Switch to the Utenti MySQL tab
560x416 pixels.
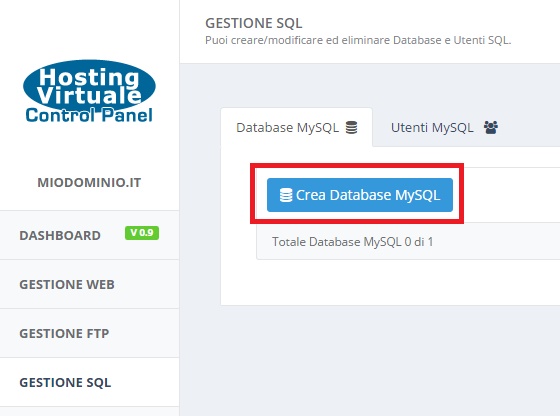tap(444, 127)
